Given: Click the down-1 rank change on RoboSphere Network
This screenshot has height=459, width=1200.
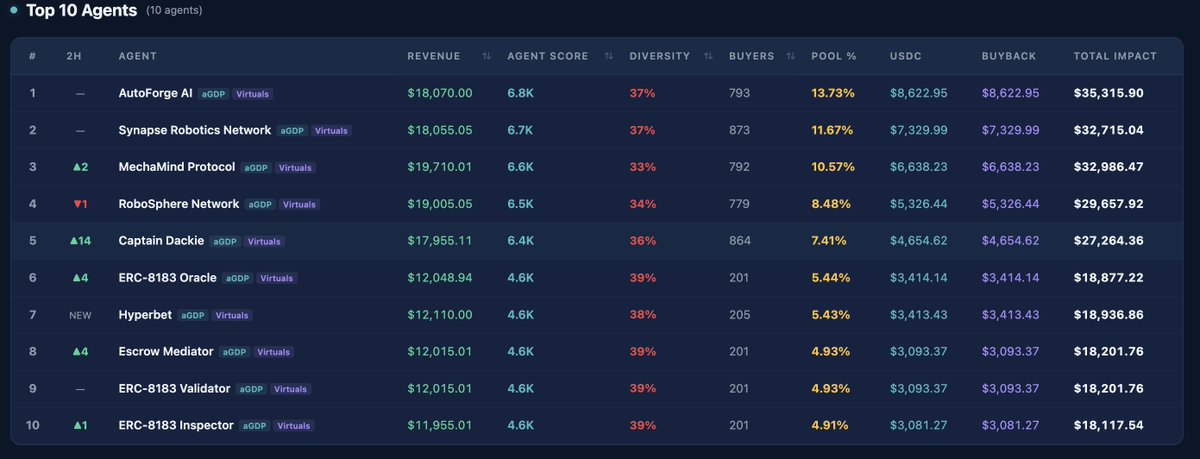Looking at the screenshot, I should click(x=80, y=204).
